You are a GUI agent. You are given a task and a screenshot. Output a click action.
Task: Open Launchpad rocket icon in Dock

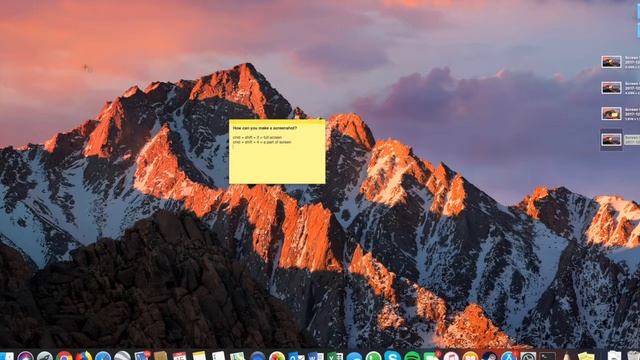coord(45,356)
